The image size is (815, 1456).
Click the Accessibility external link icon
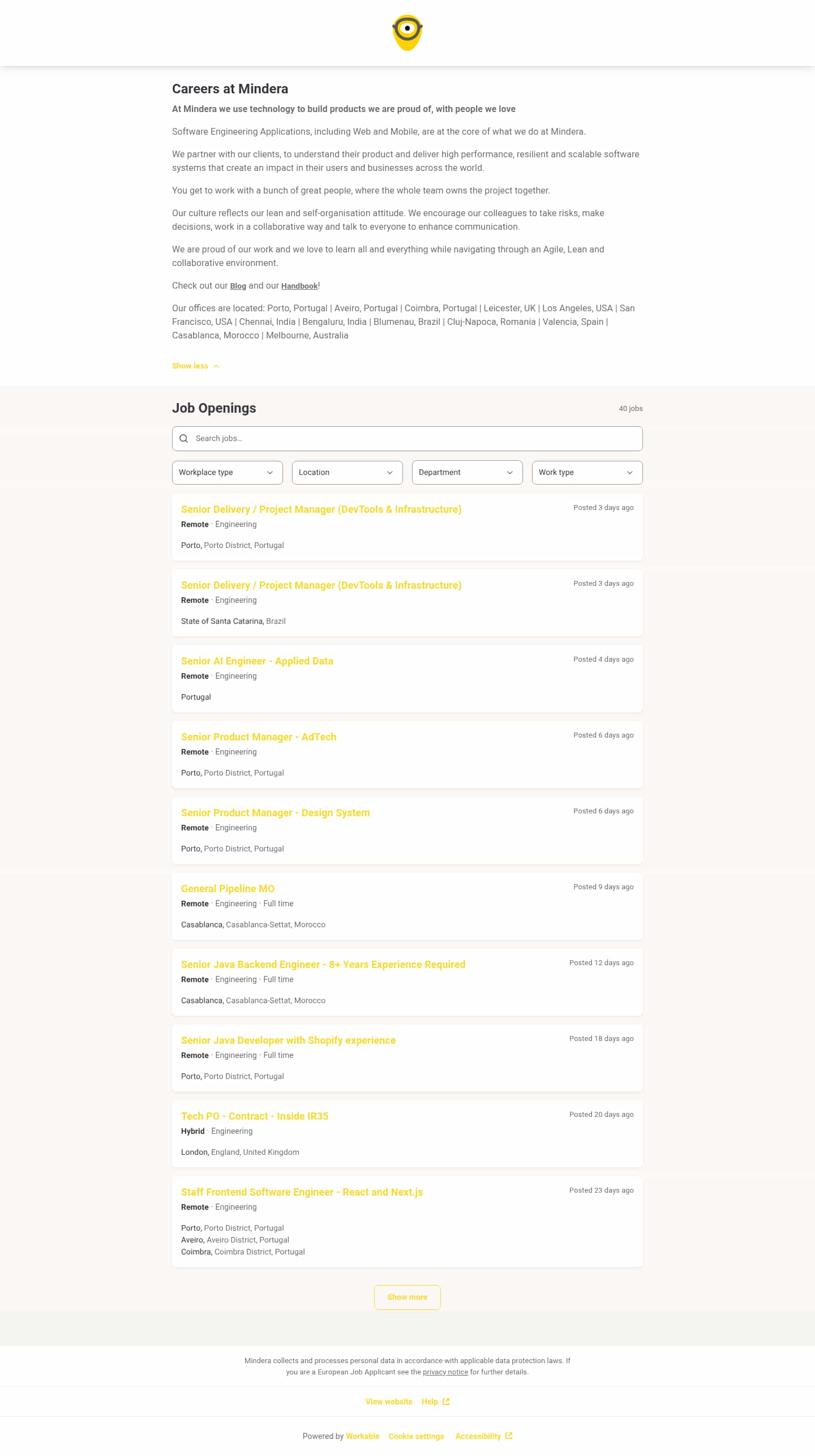509,1436
